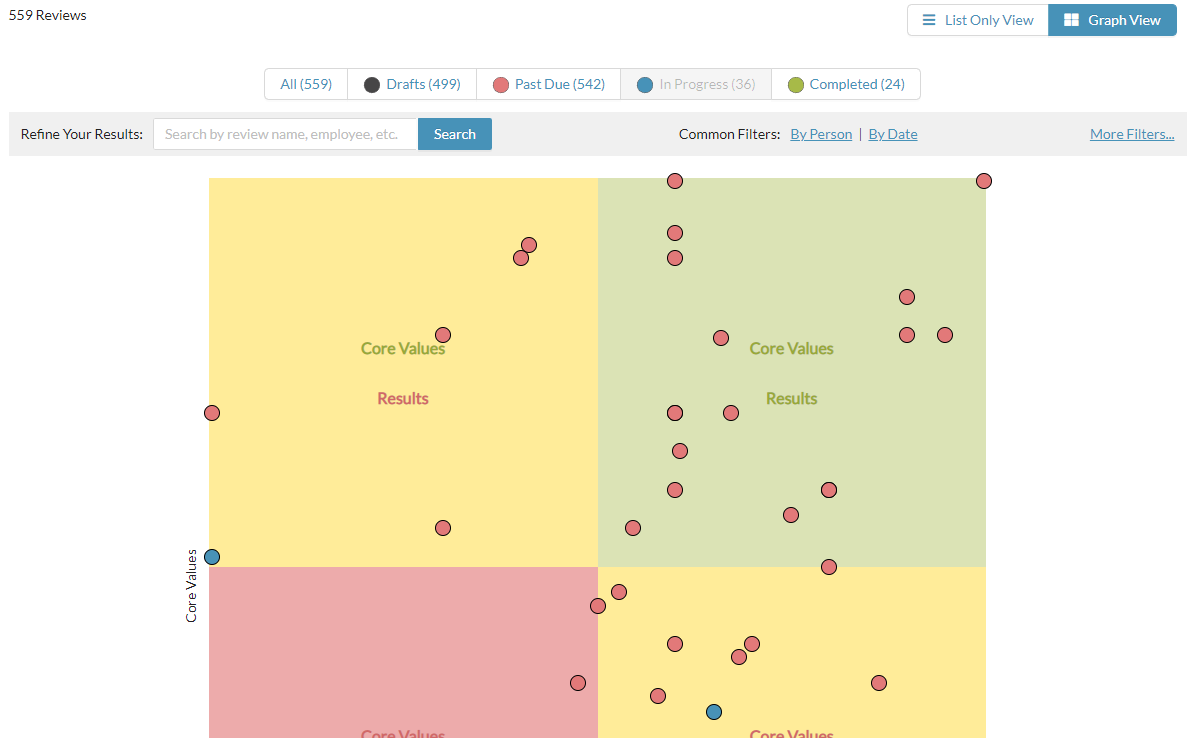The image size is (1195, 738).
Task: Click the lone red dot in the pink quadrant
Action: point(578,683)
